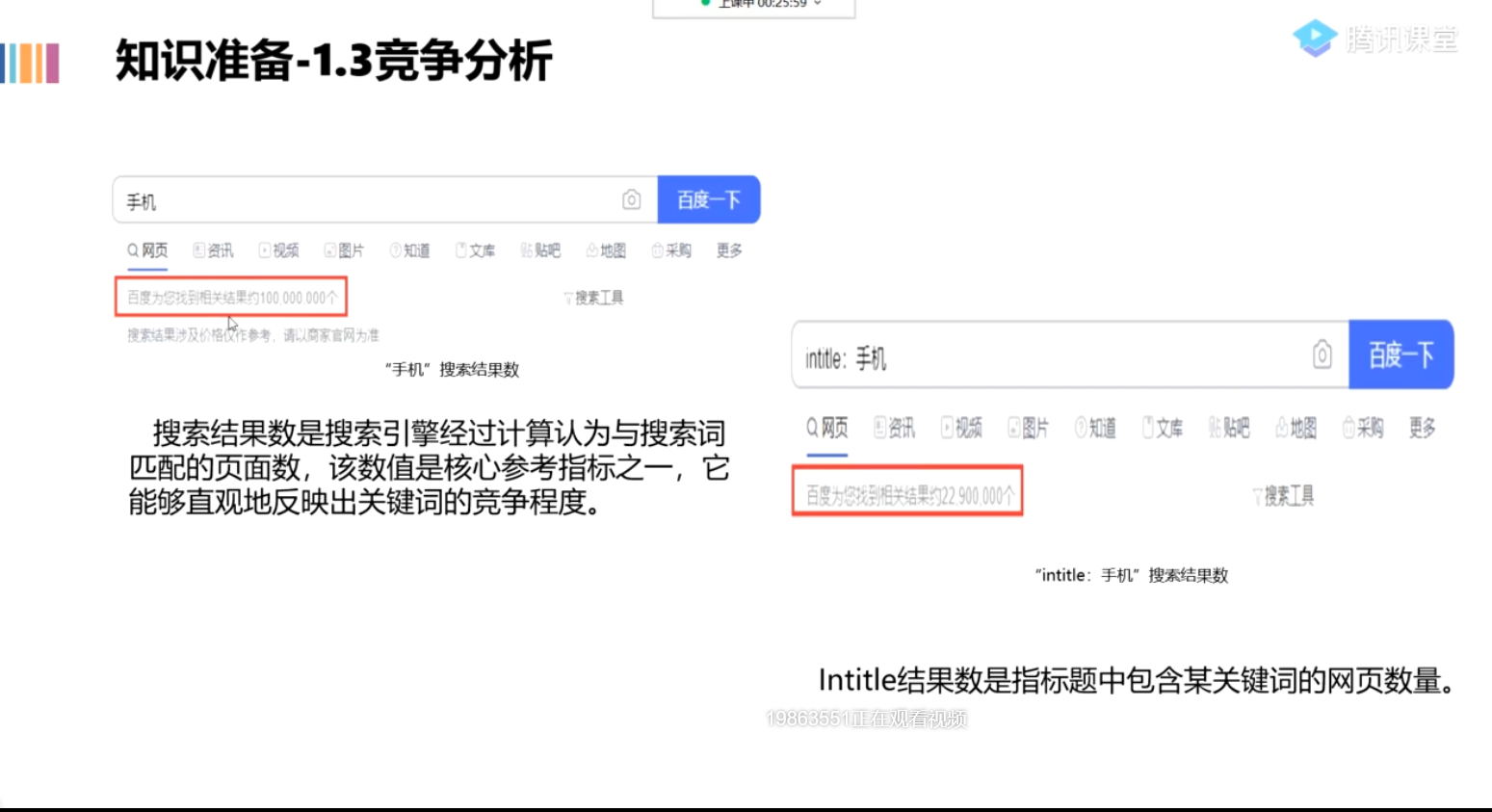
Task: Click 百度一下 beside the intitle: 手机 search box
Action: (1401, 354)
